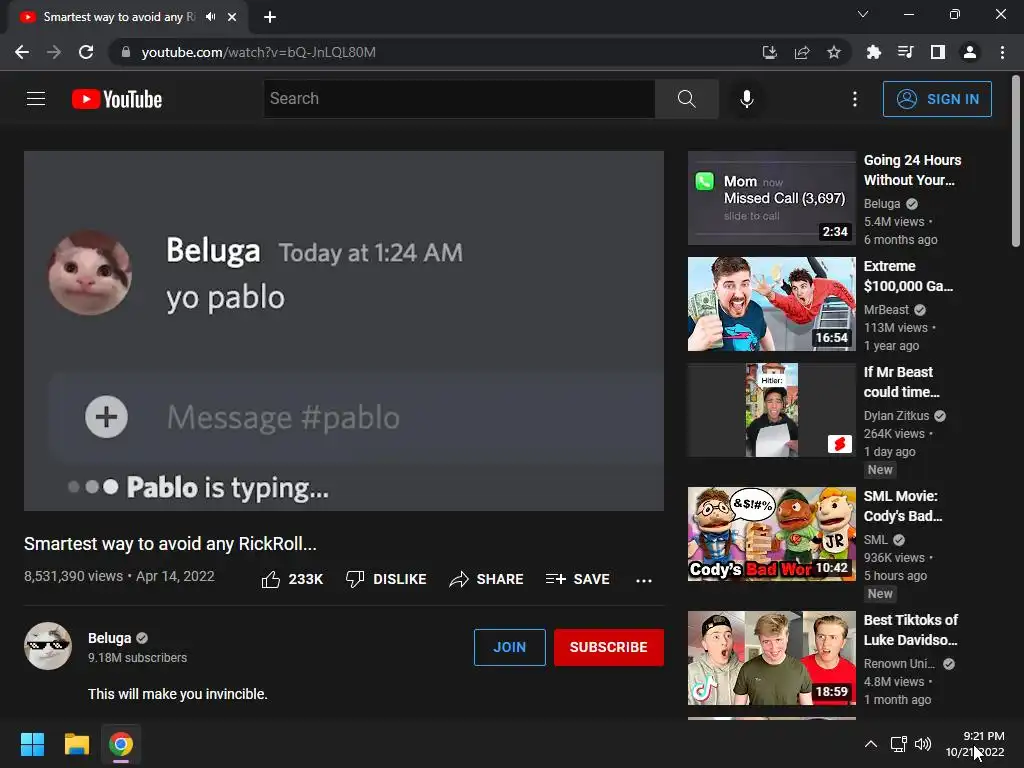Viewport: 1024px width, 768px height.
Task: Mute tab via speaker icon on tab
Action: tap(210, 17)
